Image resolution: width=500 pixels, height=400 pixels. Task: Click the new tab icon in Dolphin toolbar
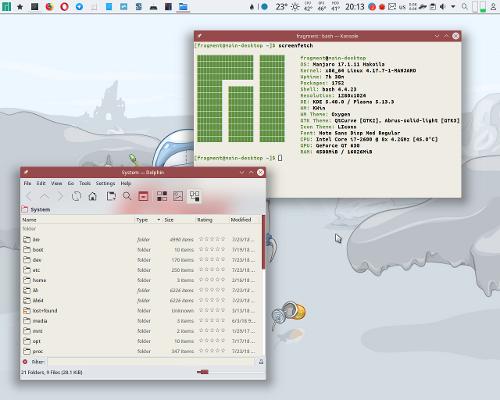tap(111, 196)
